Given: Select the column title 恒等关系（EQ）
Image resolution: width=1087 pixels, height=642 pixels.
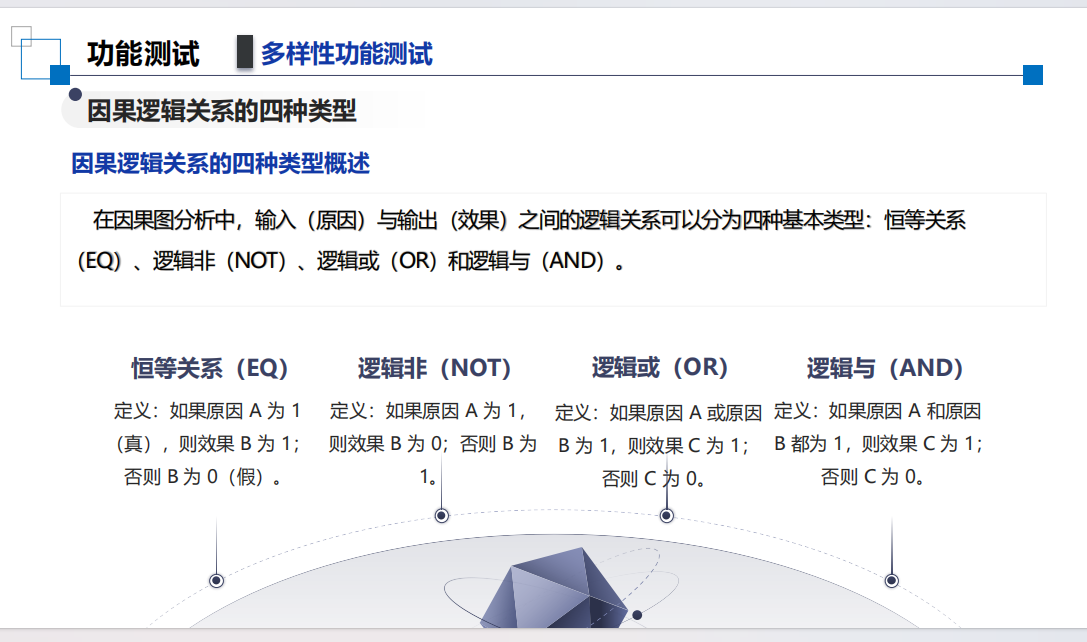Looking at the screenshot, I should point(209,367).
